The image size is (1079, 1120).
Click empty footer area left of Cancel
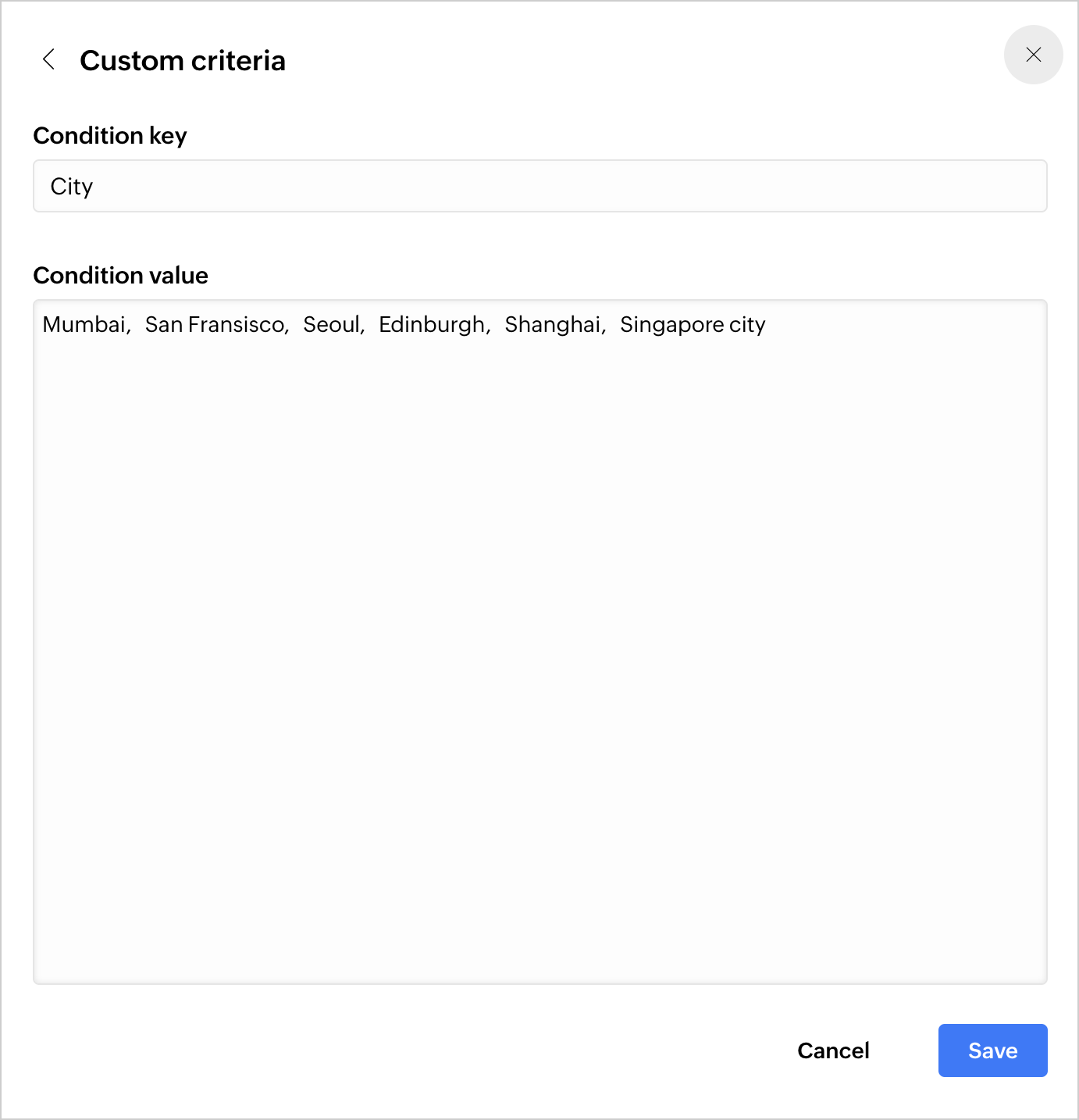pos(390,1050)
